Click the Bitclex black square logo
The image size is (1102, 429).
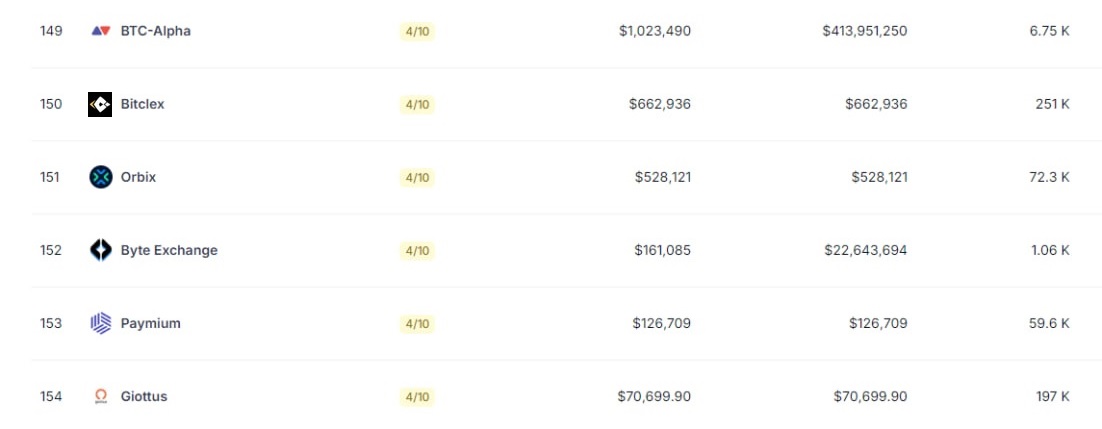[x=100, y=104]
